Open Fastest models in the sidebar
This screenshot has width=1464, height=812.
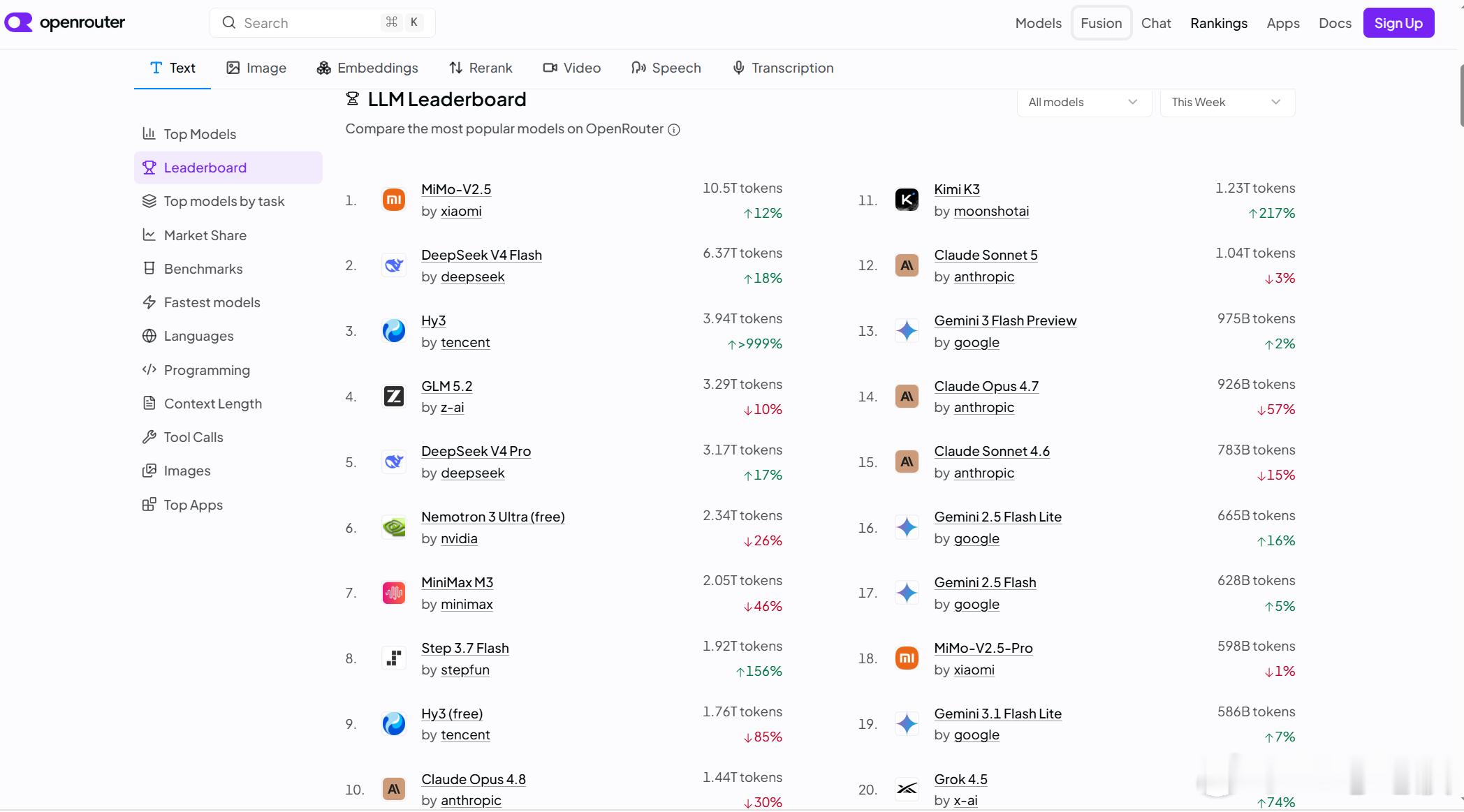(228, 302)
